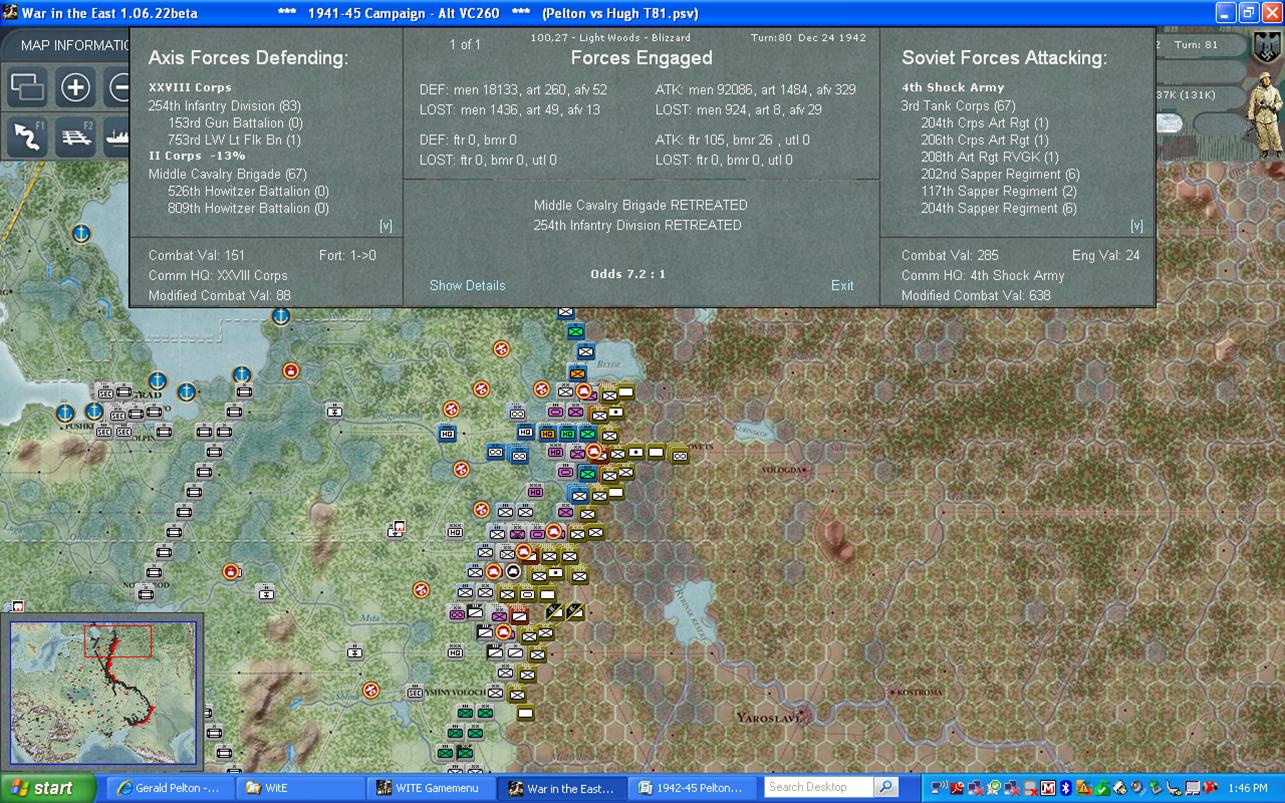Click 206th Crps Art Rgt entry

(x=985, y=140)
